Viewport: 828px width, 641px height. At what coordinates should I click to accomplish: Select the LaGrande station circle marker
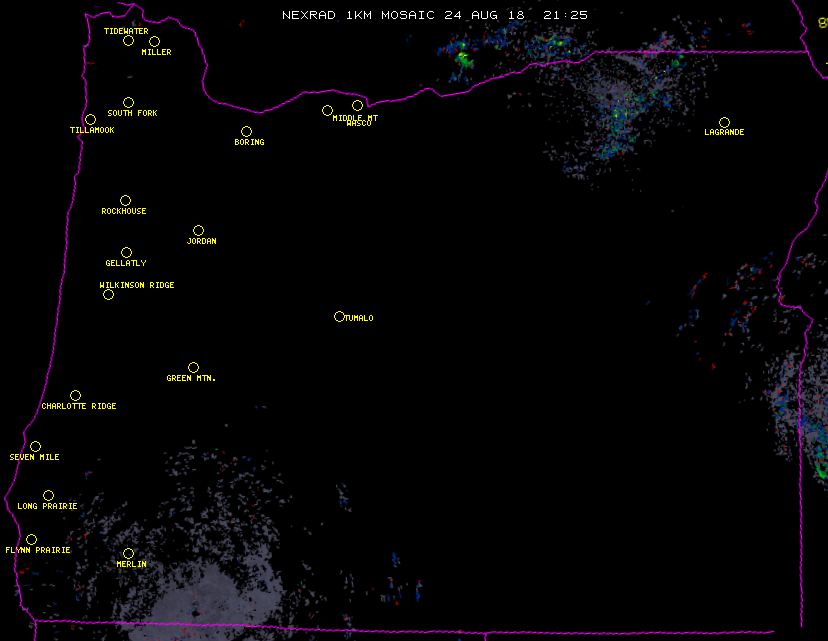click(724, 123)
